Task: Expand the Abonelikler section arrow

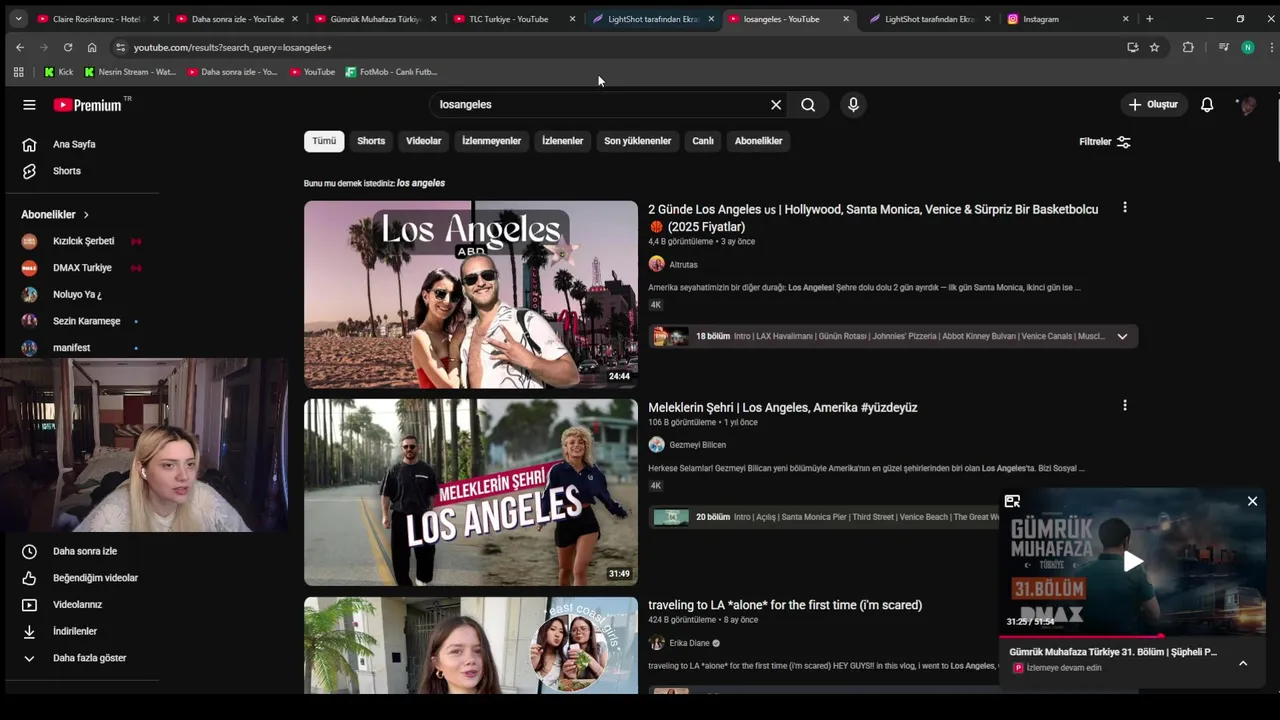Action: 86,214
